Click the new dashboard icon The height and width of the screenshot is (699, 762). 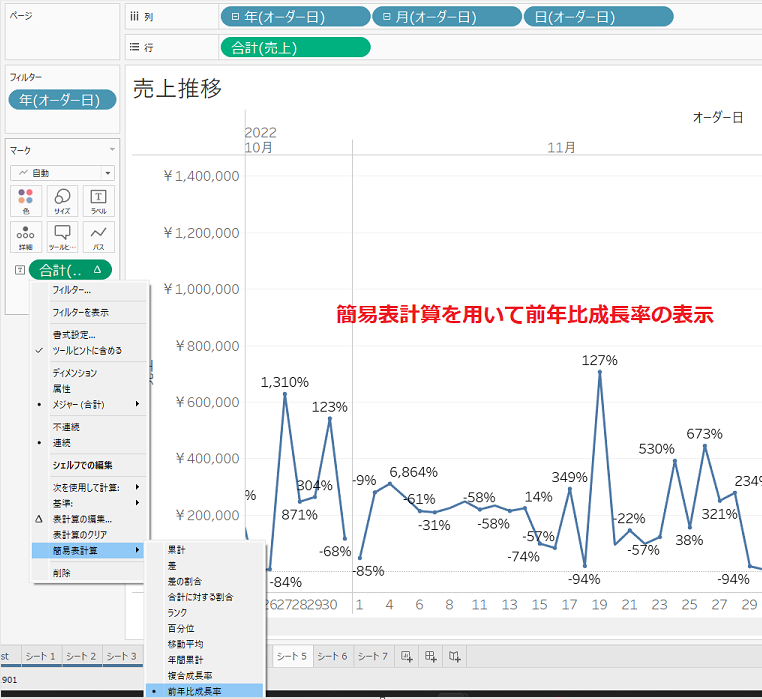tap(431, 657)
